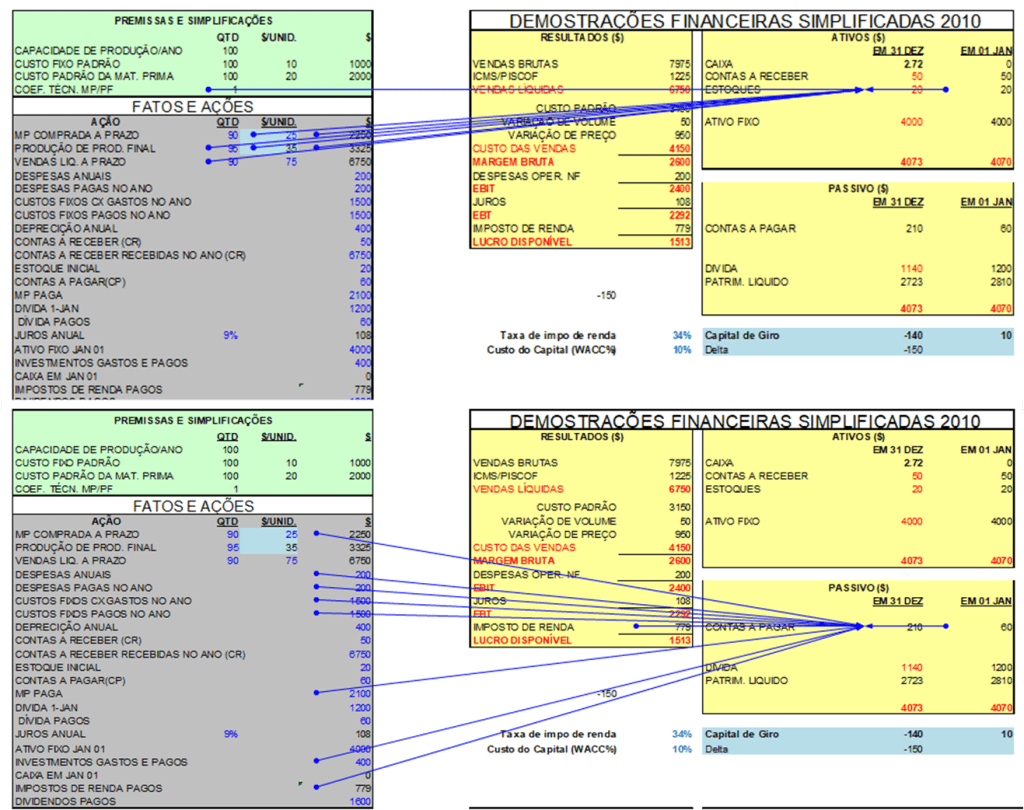Click lower MP COMPRADA A PRAZO price 25 cell
This screenshot has height=810, width=1024.
pyautogui.click(x=290, y=535)
